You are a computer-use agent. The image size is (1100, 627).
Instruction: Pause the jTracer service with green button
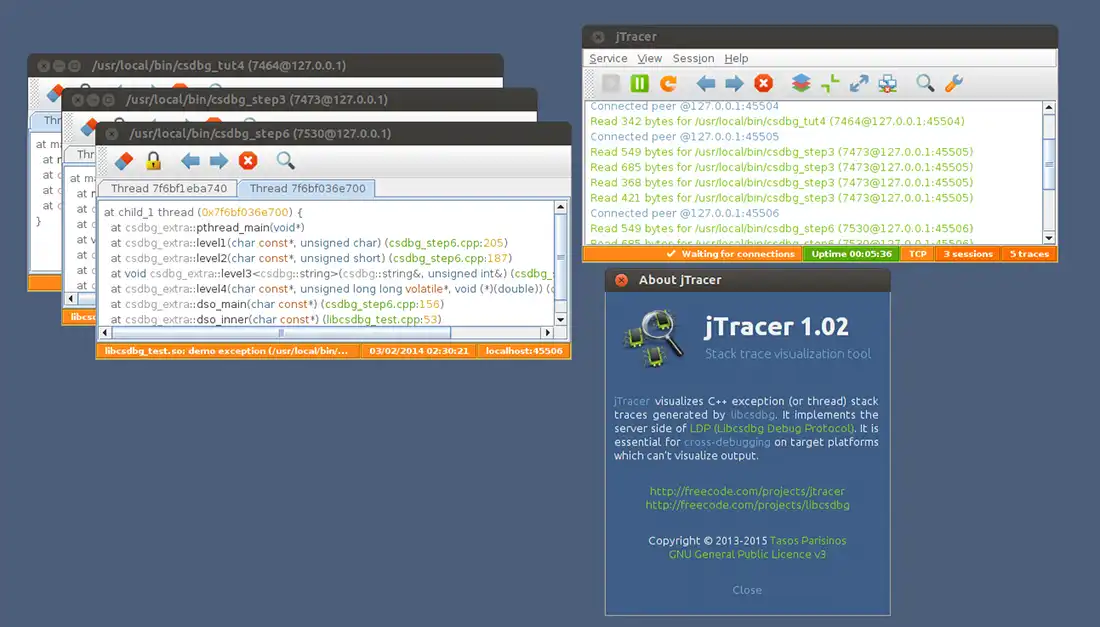(639, 83)
